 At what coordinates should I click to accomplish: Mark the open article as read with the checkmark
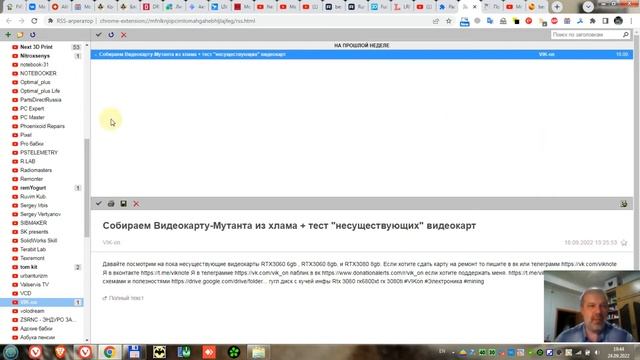tap(98, 203)
